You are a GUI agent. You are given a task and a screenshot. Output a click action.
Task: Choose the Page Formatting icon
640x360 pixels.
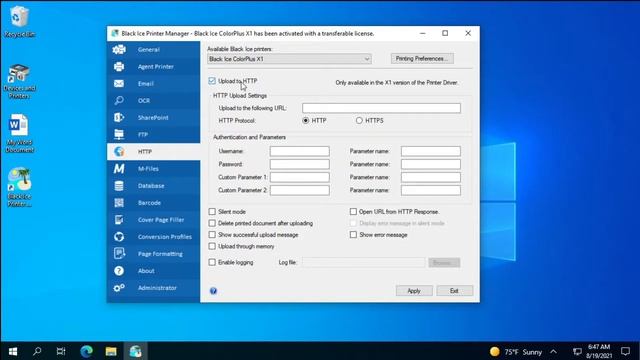click(119, 253)
